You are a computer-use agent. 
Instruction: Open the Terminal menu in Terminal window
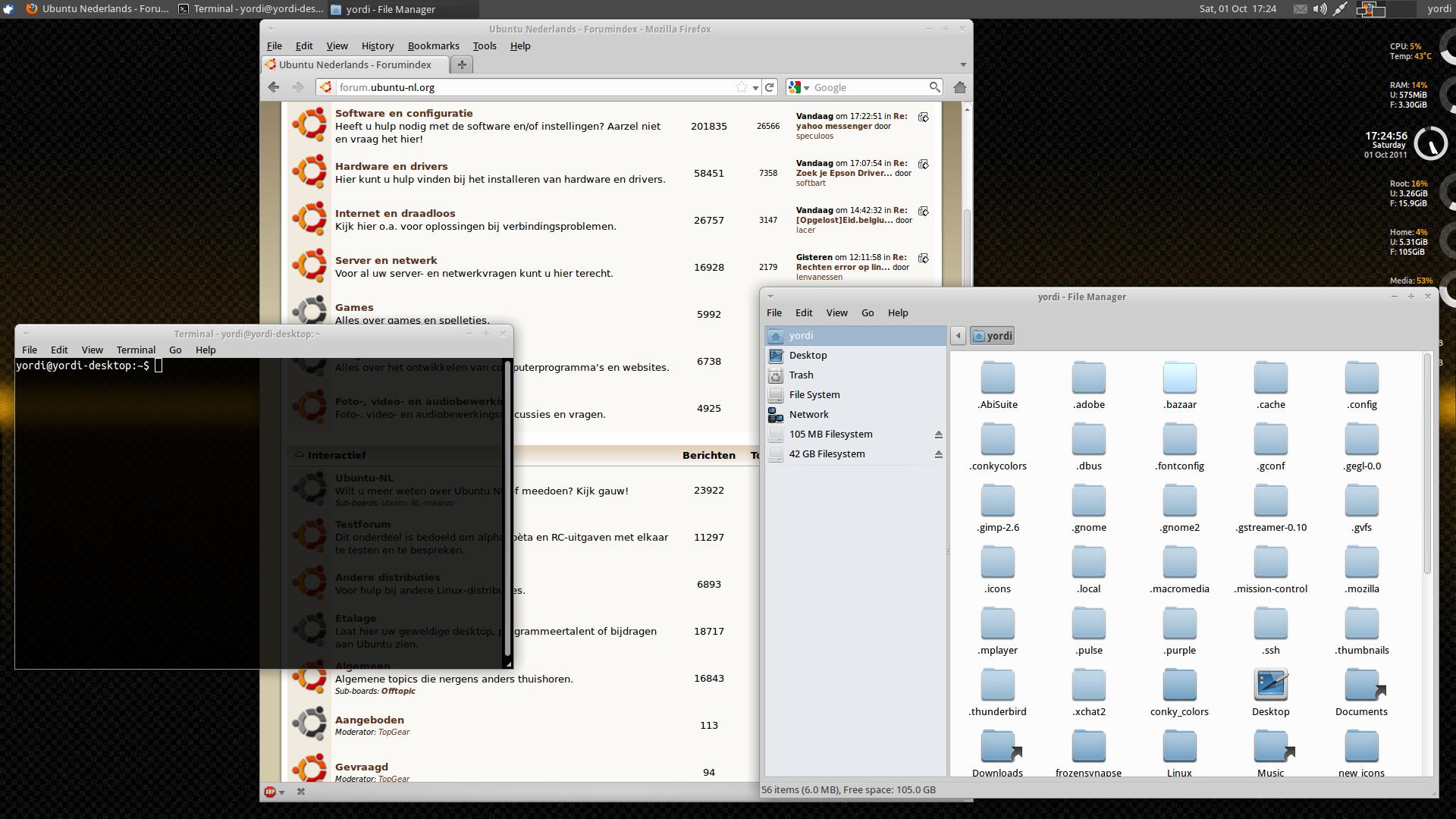136,350
